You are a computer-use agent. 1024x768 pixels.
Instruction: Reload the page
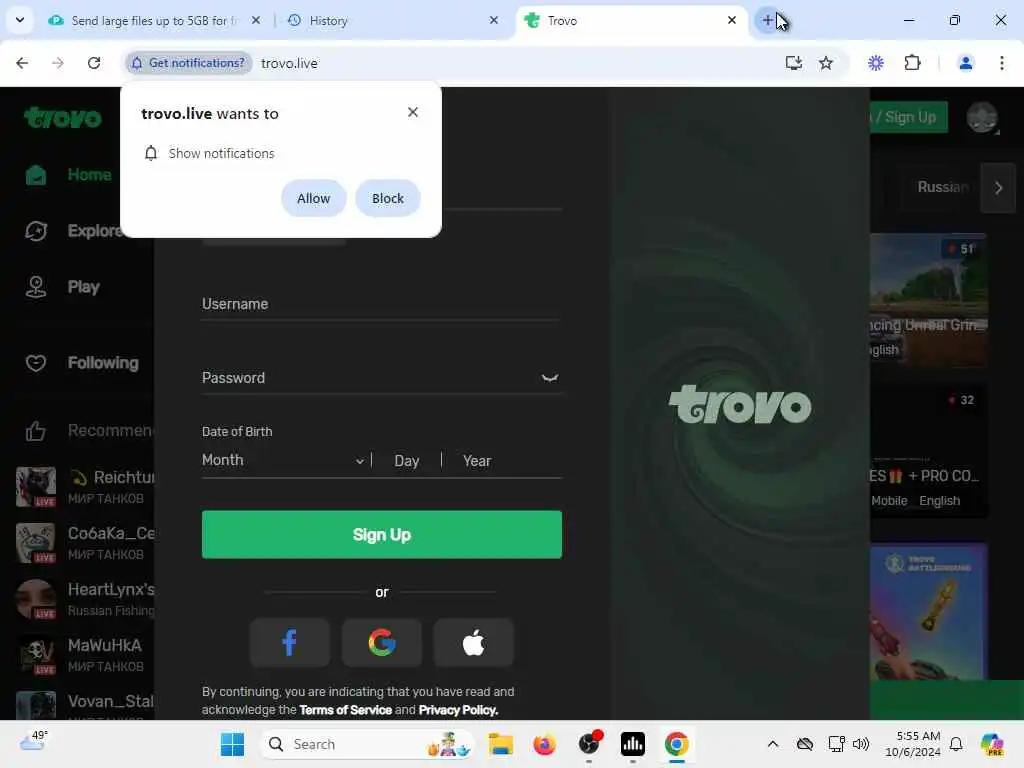coord(94,63)
